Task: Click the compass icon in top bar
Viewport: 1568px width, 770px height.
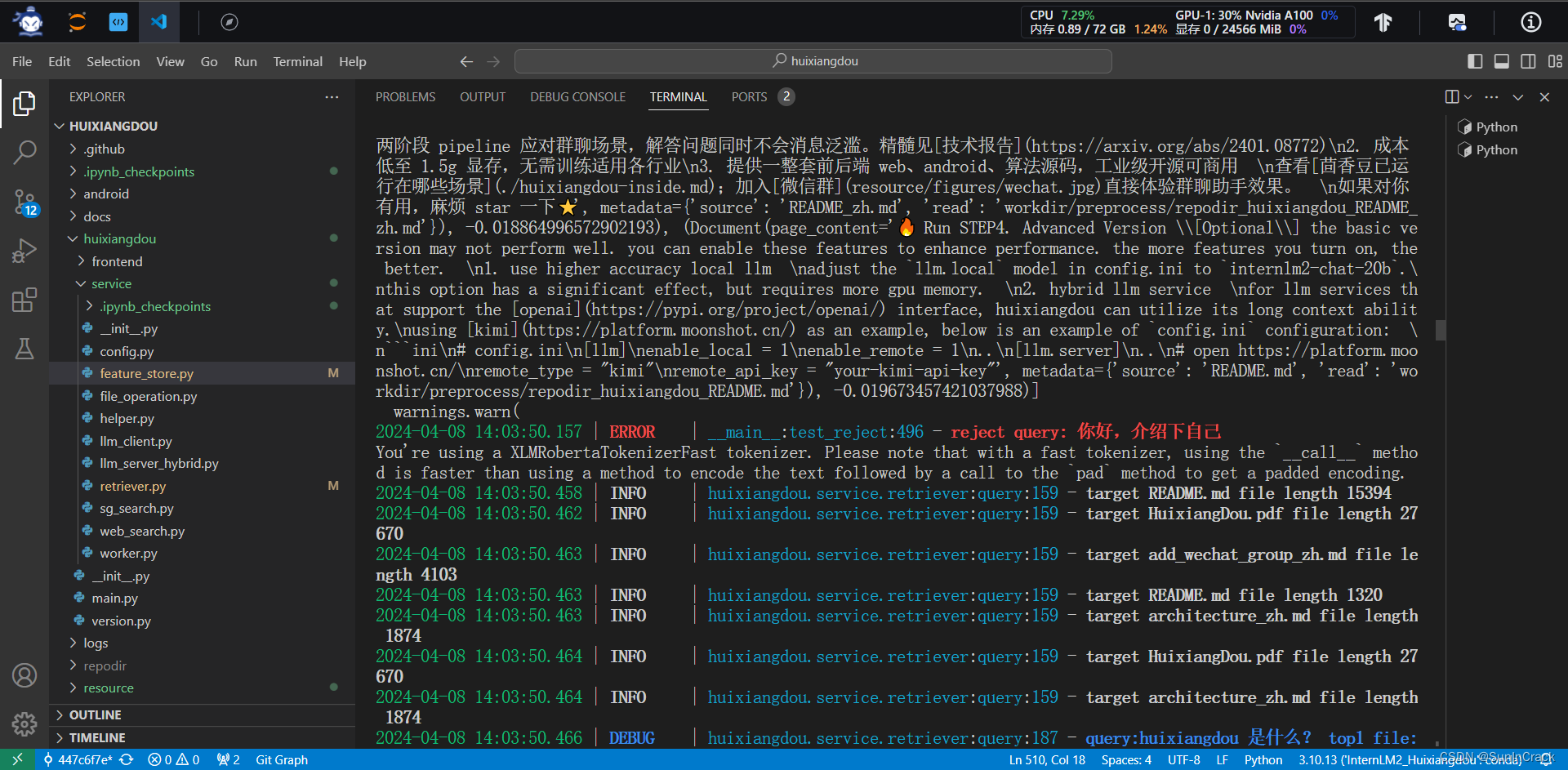Action: point(229,22)
